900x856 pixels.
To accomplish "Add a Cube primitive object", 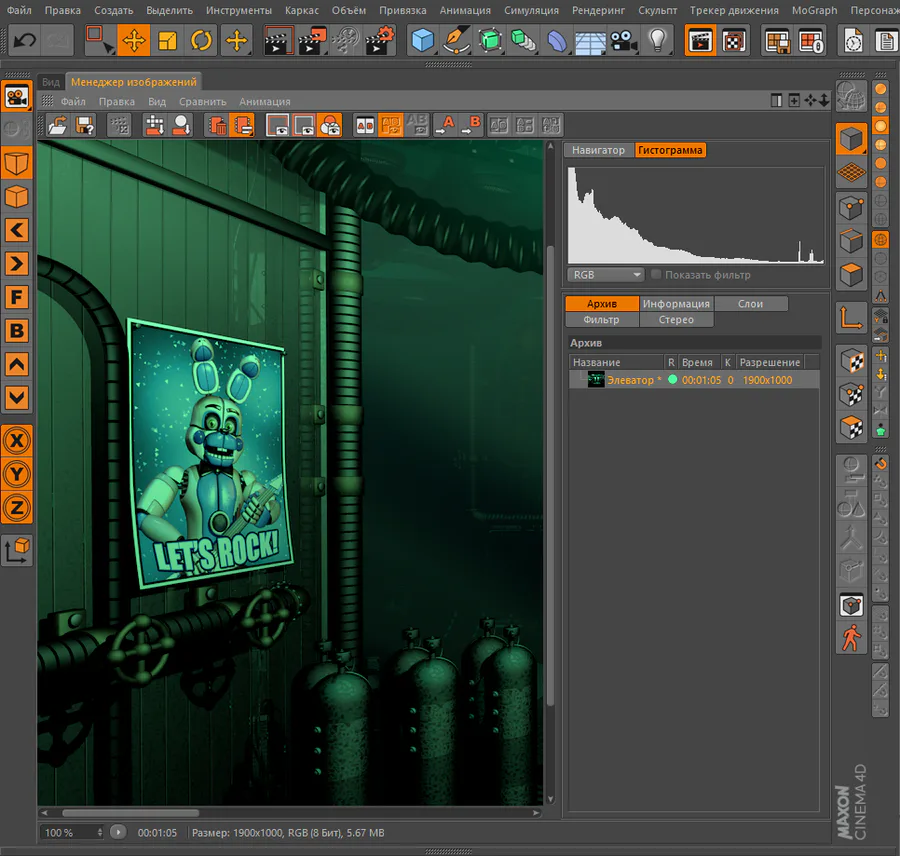I will pyautogui.click(x=422, y=41).
